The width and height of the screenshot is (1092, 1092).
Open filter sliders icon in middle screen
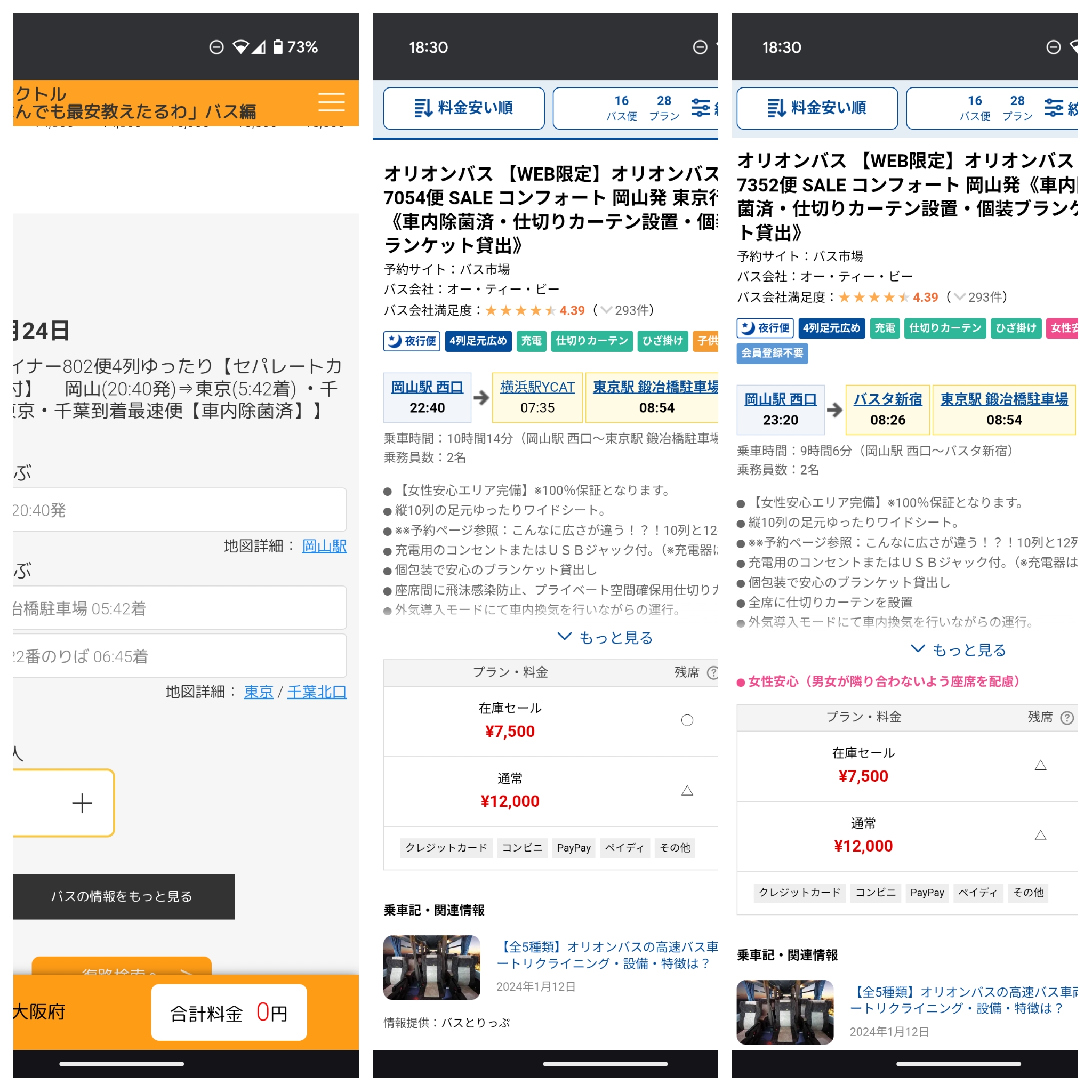(701, 107)
